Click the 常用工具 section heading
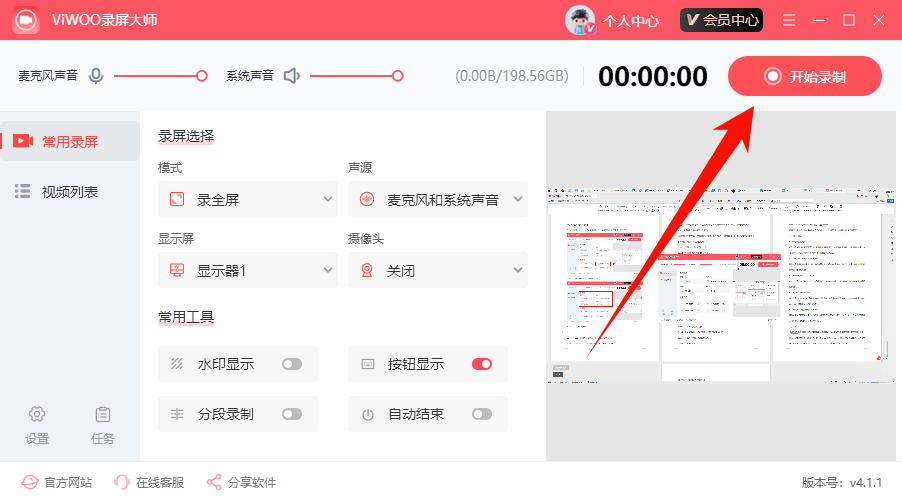 [x=186, y=317]
